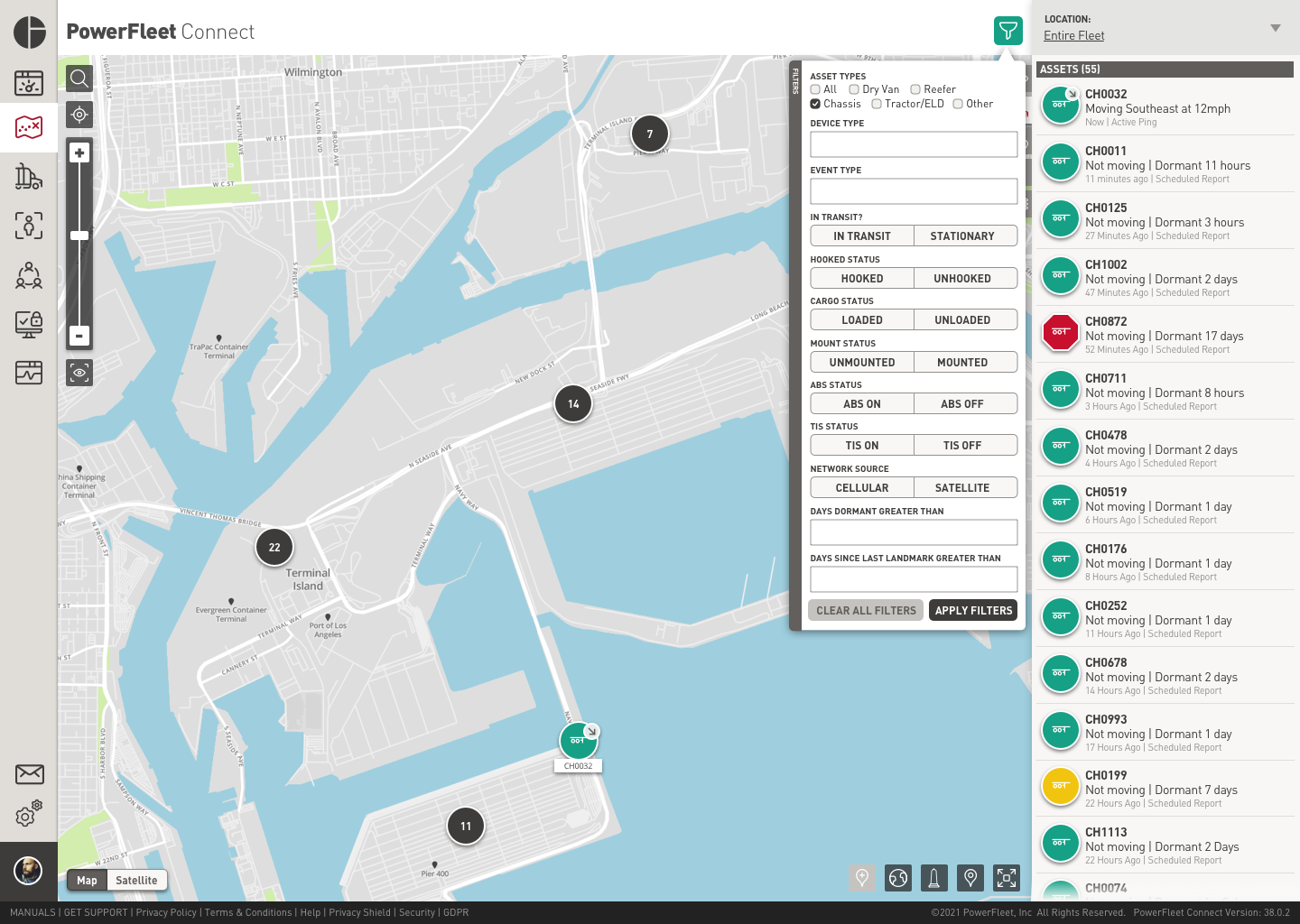Click the grayed add-pin map icon
The height and width of the screenshot is (924, 1300).
click(x=862, y=877)
